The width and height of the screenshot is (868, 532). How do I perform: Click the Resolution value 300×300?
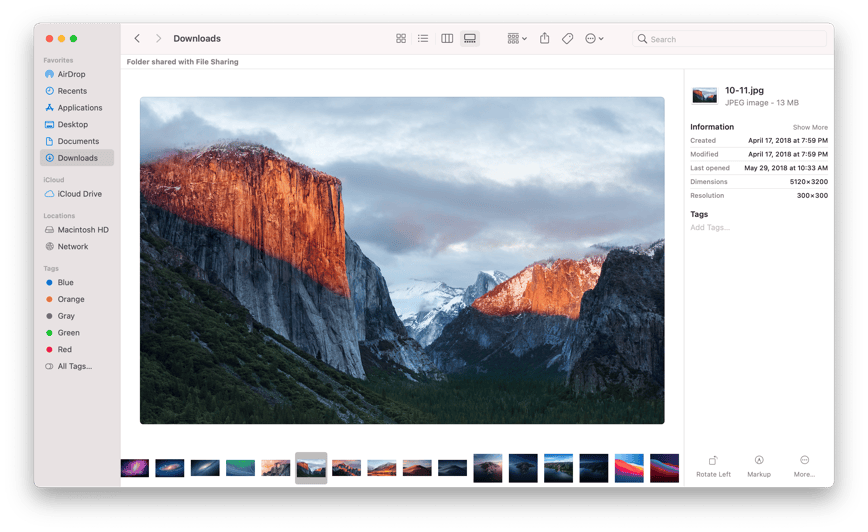812,195
